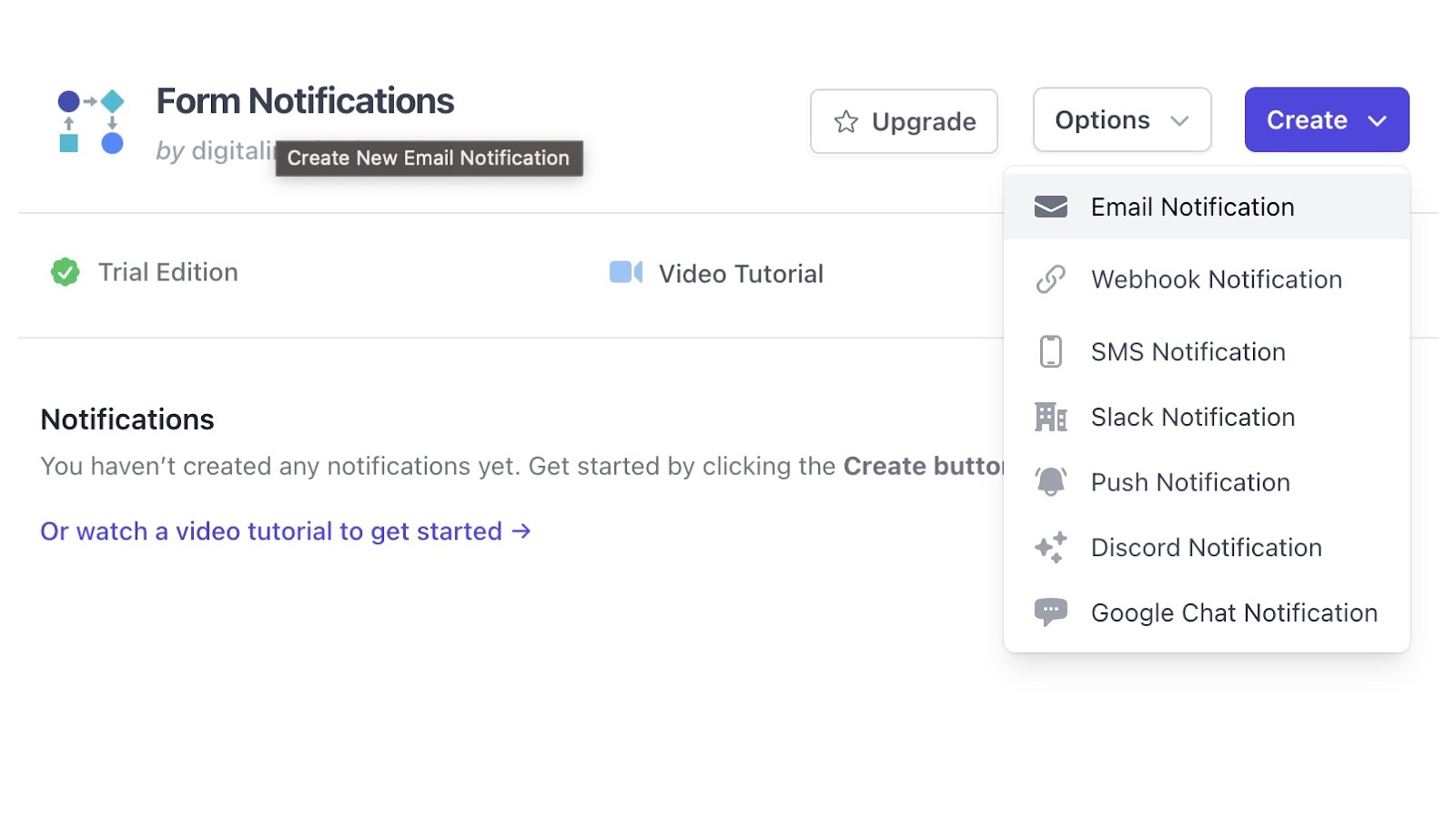This screenshot has height=819, width=1456.
Task: Select Webhook Notification from the menu
Action: tap(1216, 279)
